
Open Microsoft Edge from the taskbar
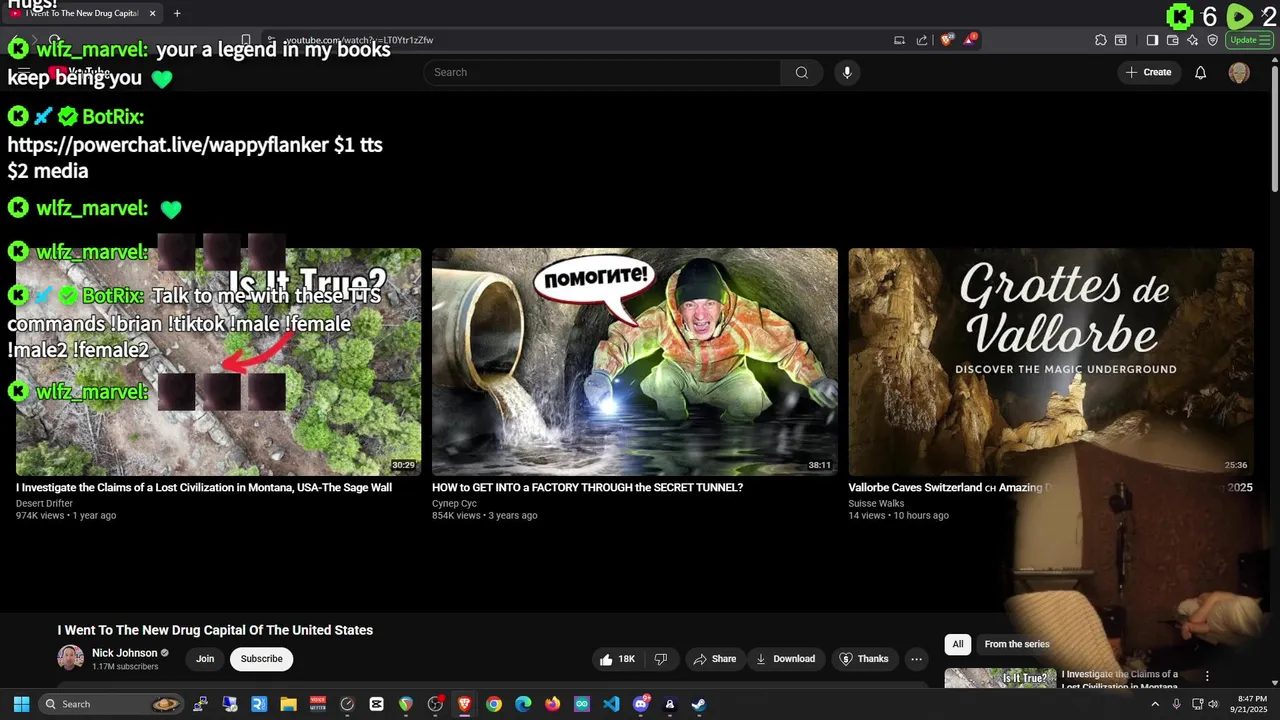click(x=523, y=704)
